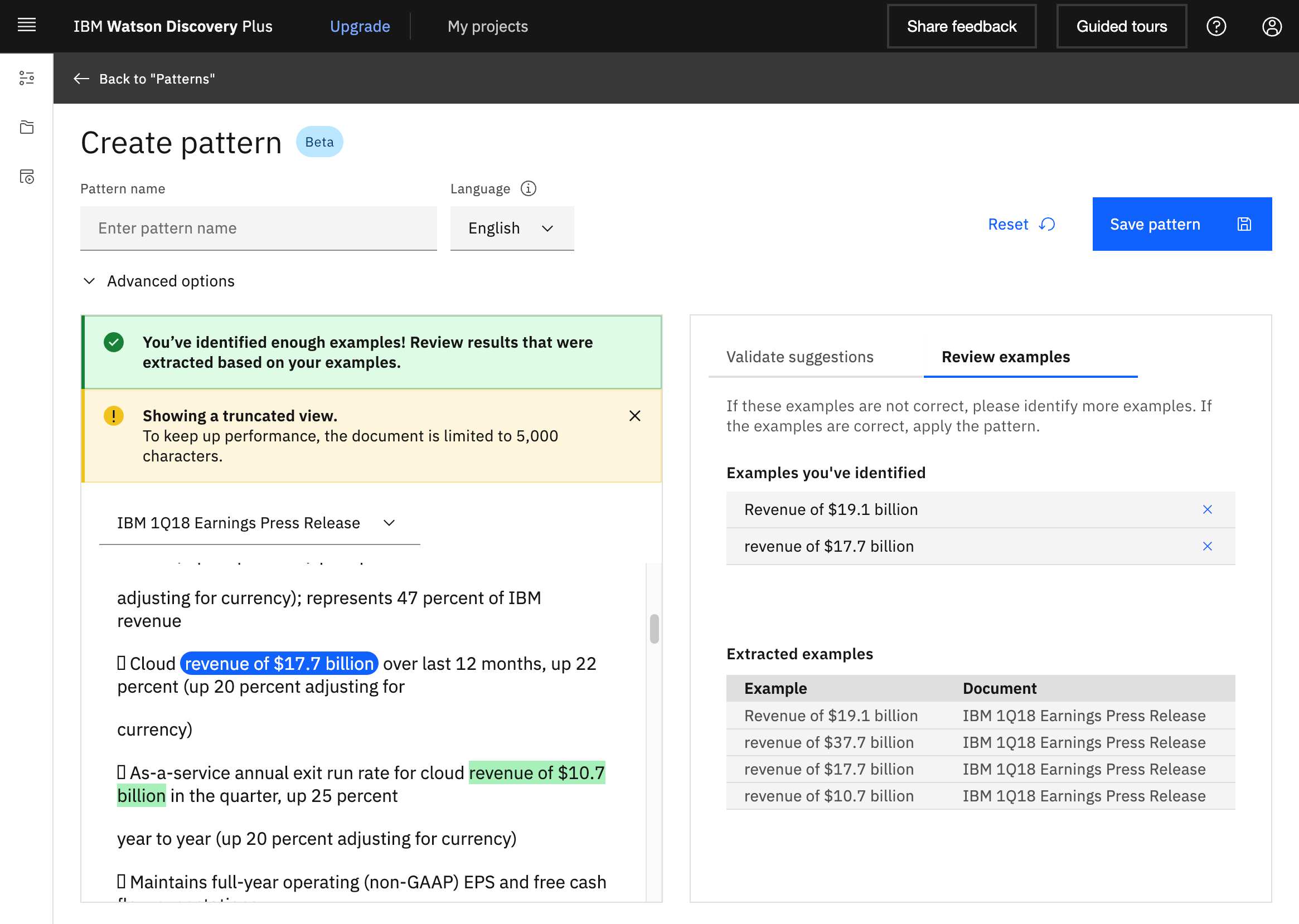The height and width of the screenshot is (924, 1299).
Task: Open the hamburger navigation menu
Action: [27, 26]
